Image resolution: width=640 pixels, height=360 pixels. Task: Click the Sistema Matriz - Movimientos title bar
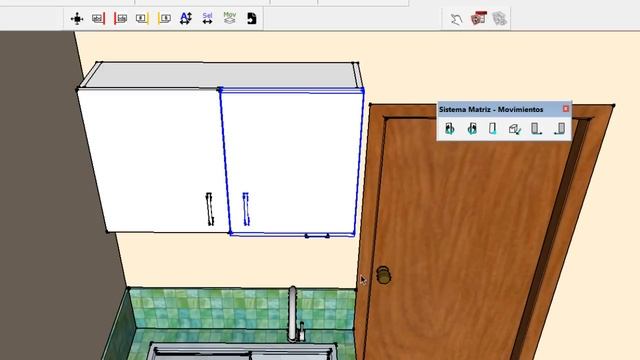click(x=491, y=109)
